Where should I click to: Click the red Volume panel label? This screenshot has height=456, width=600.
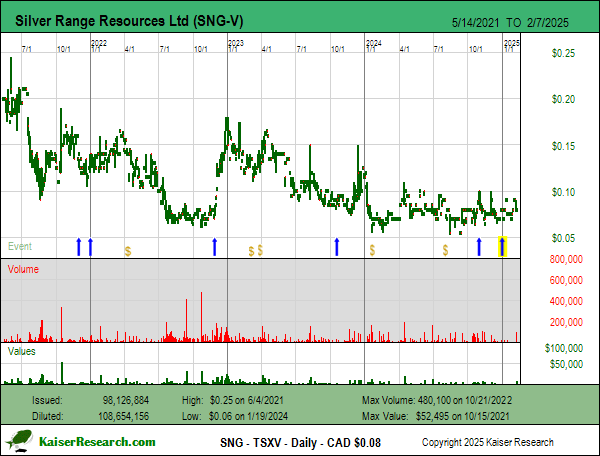[x=23, y=269]
